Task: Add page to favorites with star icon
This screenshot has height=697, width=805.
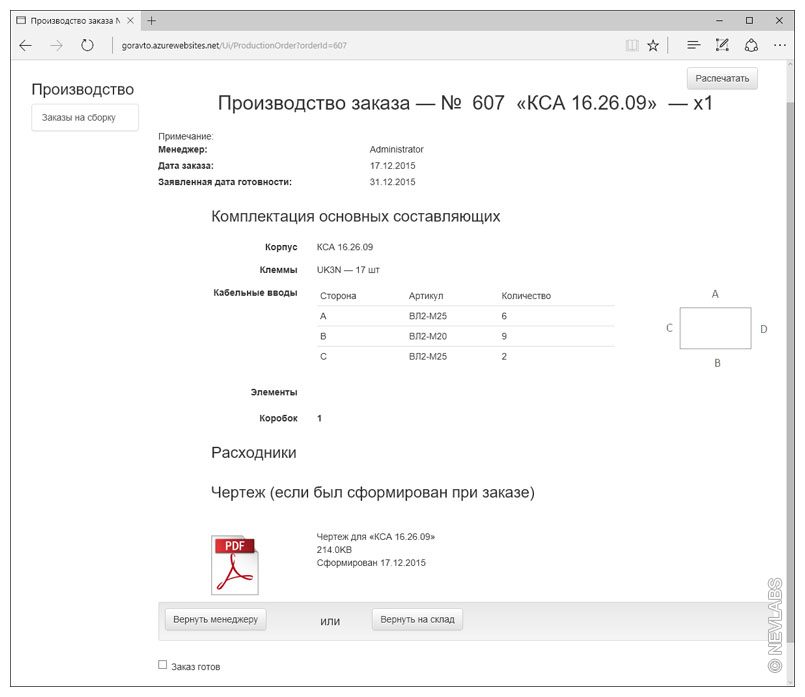Action: [653, 45]
